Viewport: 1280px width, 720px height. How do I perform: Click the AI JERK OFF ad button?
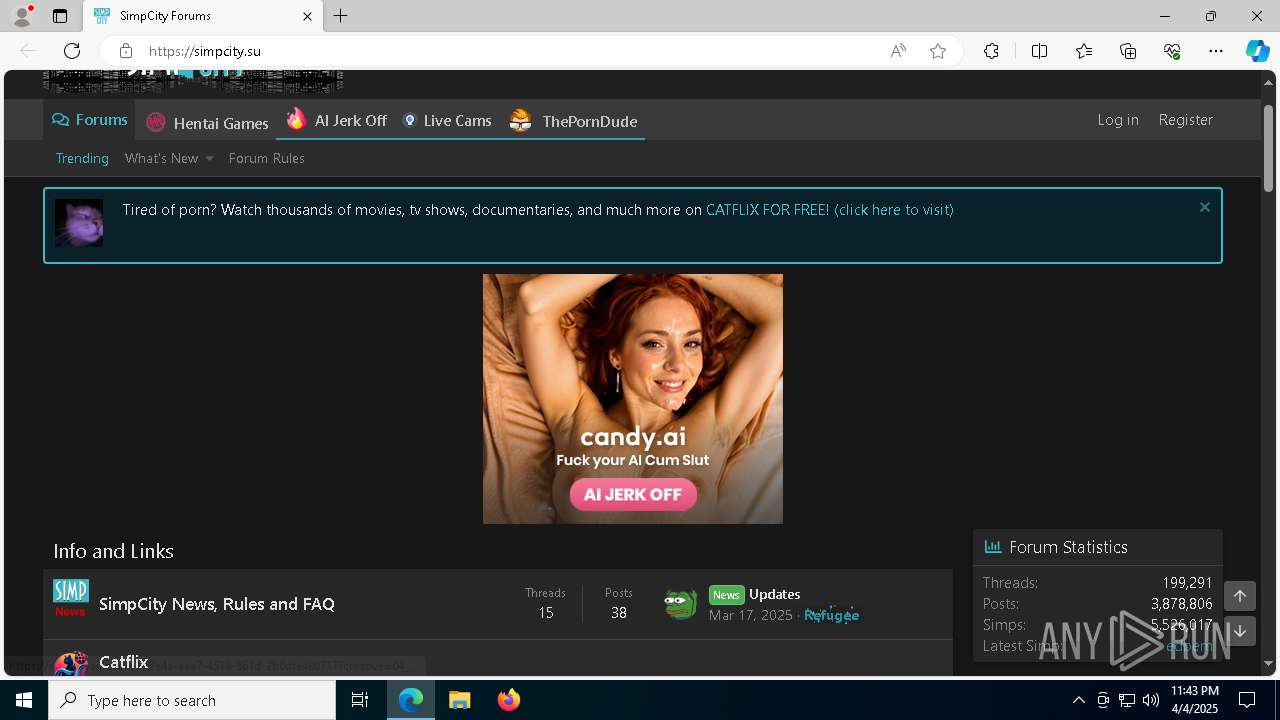(x=633, y=494)
